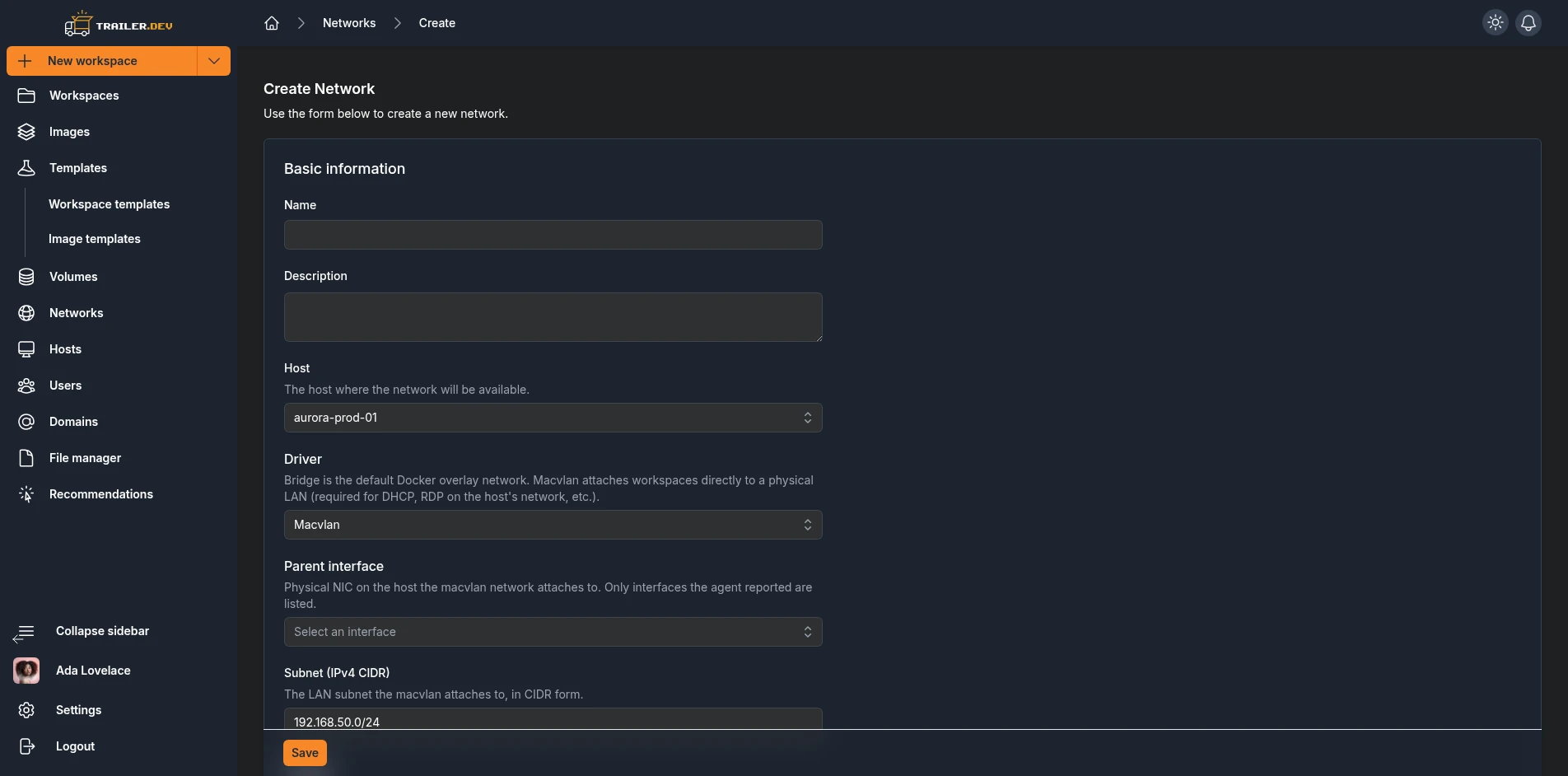Click the Subnet field with 192.168.50.0/24
This screenshot has width=1568, height=776.
(x=553, y=719)
